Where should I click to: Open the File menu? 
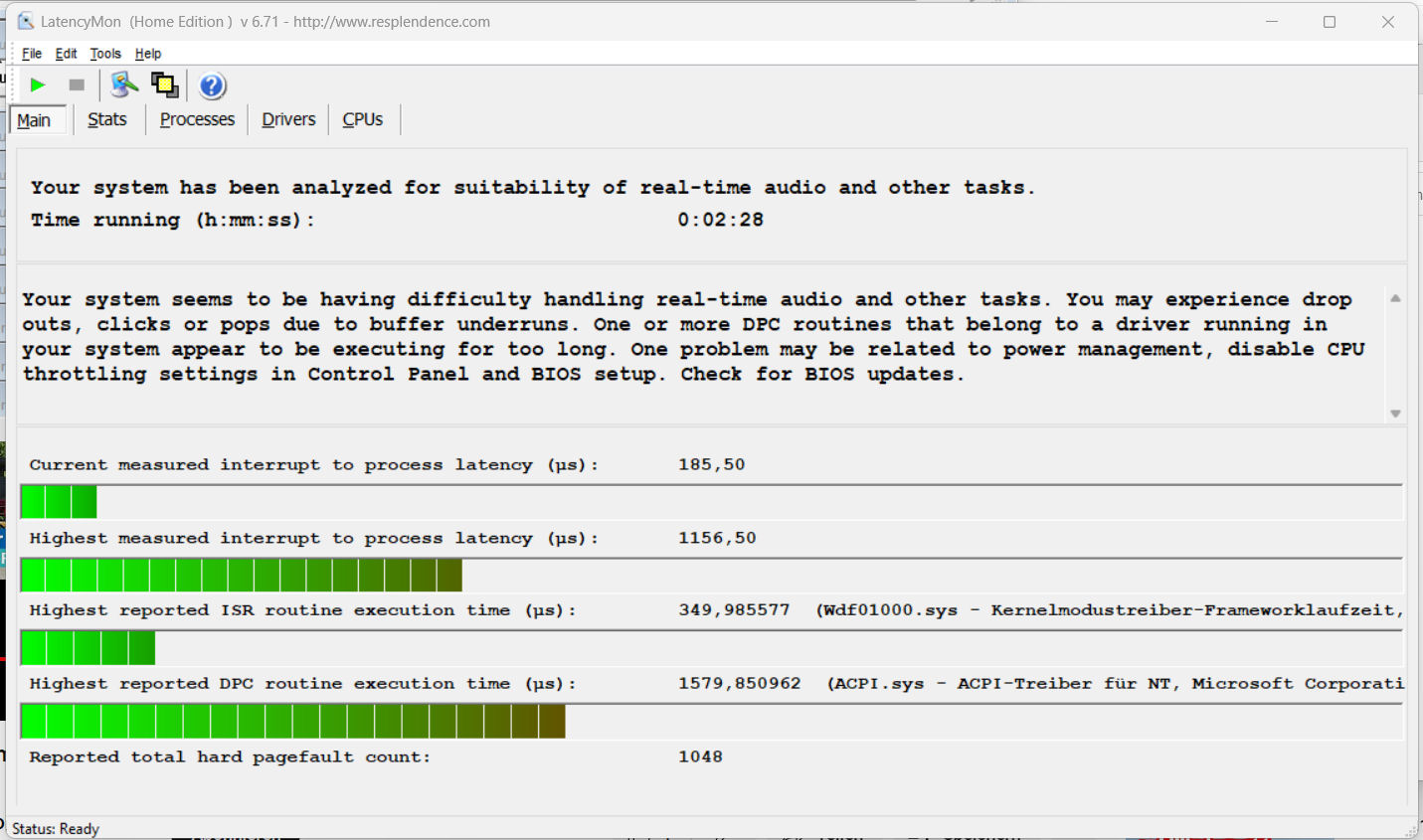tap(32, 54)
